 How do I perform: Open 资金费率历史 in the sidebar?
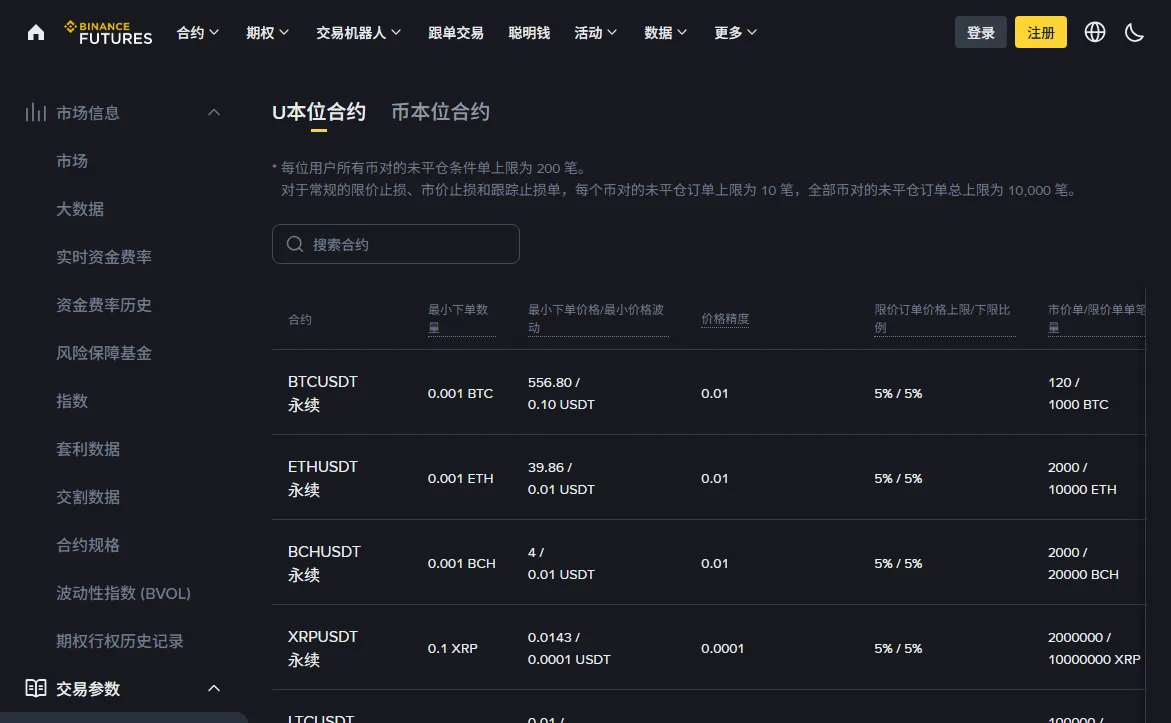[x=104, y=305]
